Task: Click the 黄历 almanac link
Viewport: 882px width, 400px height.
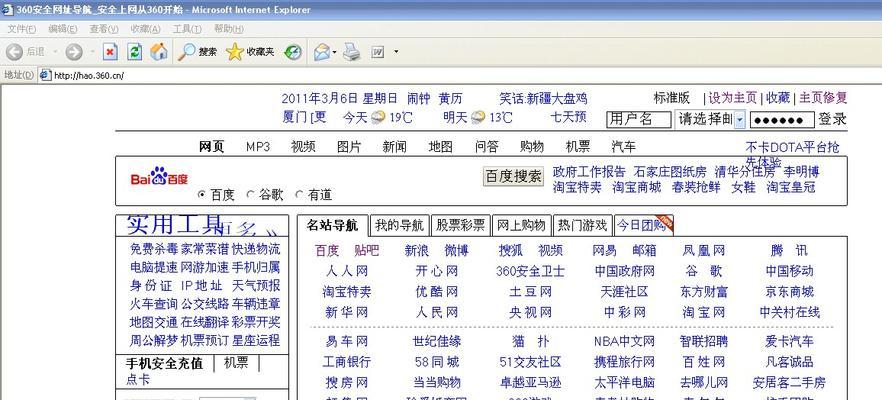Action: 451,98
